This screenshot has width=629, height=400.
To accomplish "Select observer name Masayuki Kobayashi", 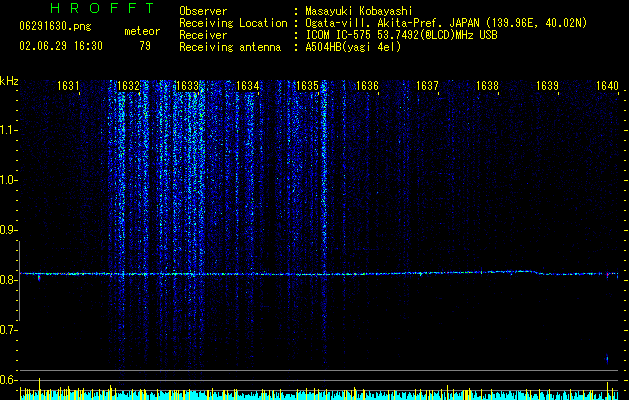I will point(359,11).
